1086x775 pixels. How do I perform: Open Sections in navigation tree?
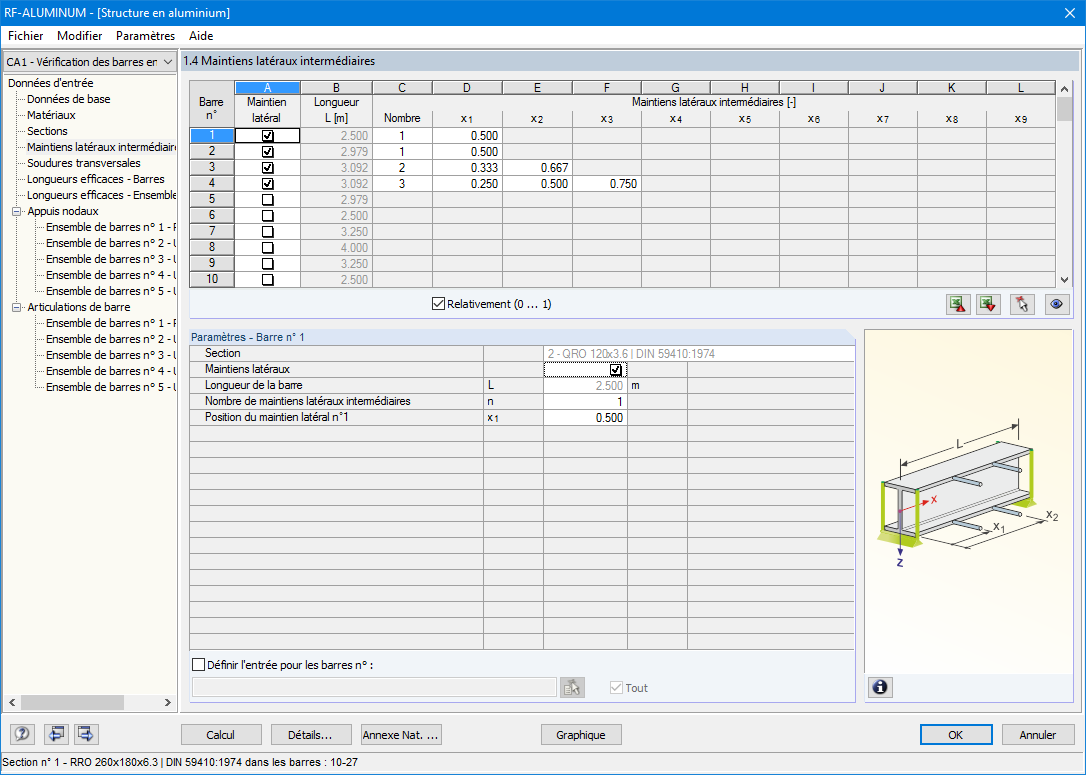coord(47,131)
